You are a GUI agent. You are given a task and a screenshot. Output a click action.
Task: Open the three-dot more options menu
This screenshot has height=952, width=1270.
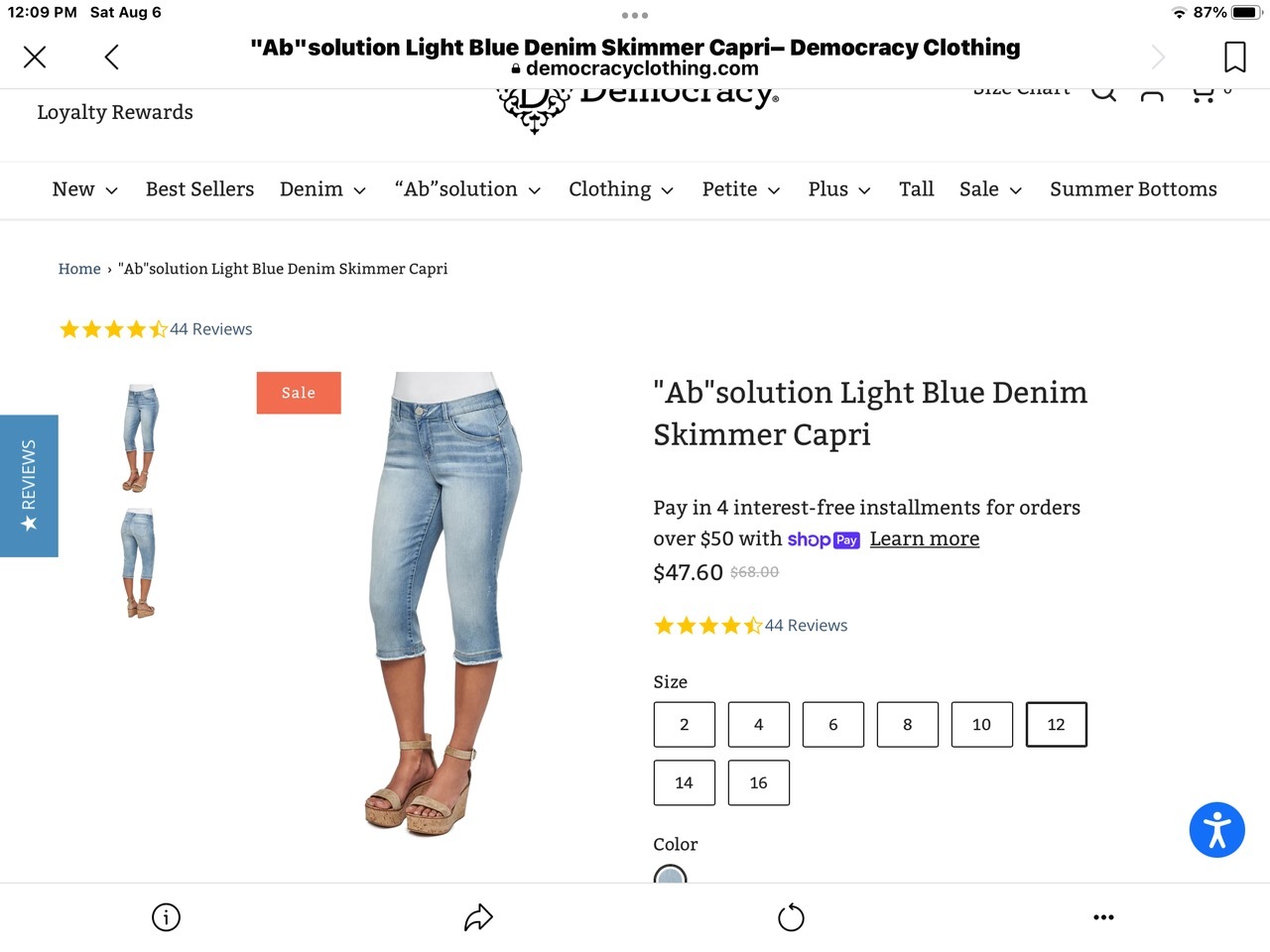click(1103, 917)
